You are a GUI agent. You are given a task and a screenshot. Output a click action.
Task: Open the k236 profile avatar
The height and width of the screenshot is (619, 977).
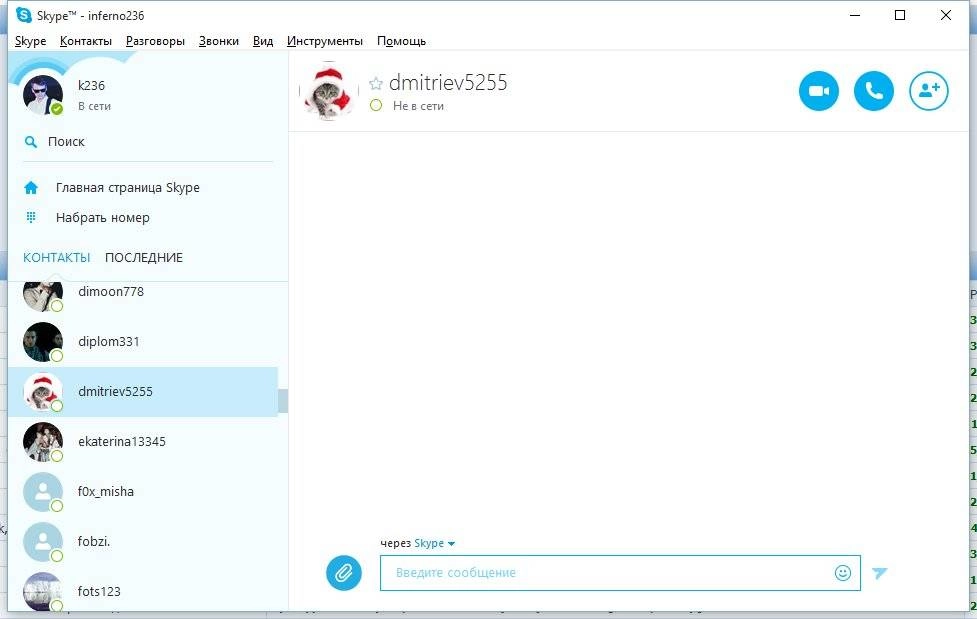[x=42, y=95]
